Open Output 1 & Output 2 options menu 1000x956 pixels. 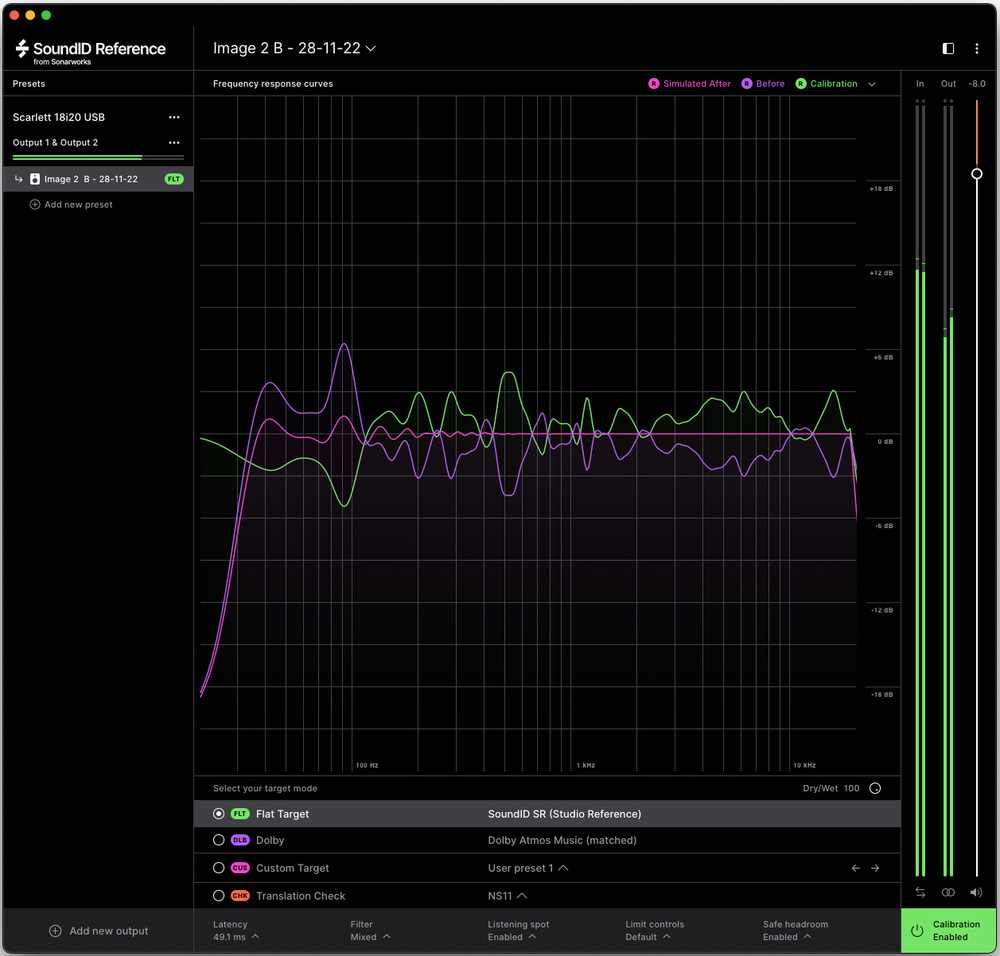coord(174,143)
